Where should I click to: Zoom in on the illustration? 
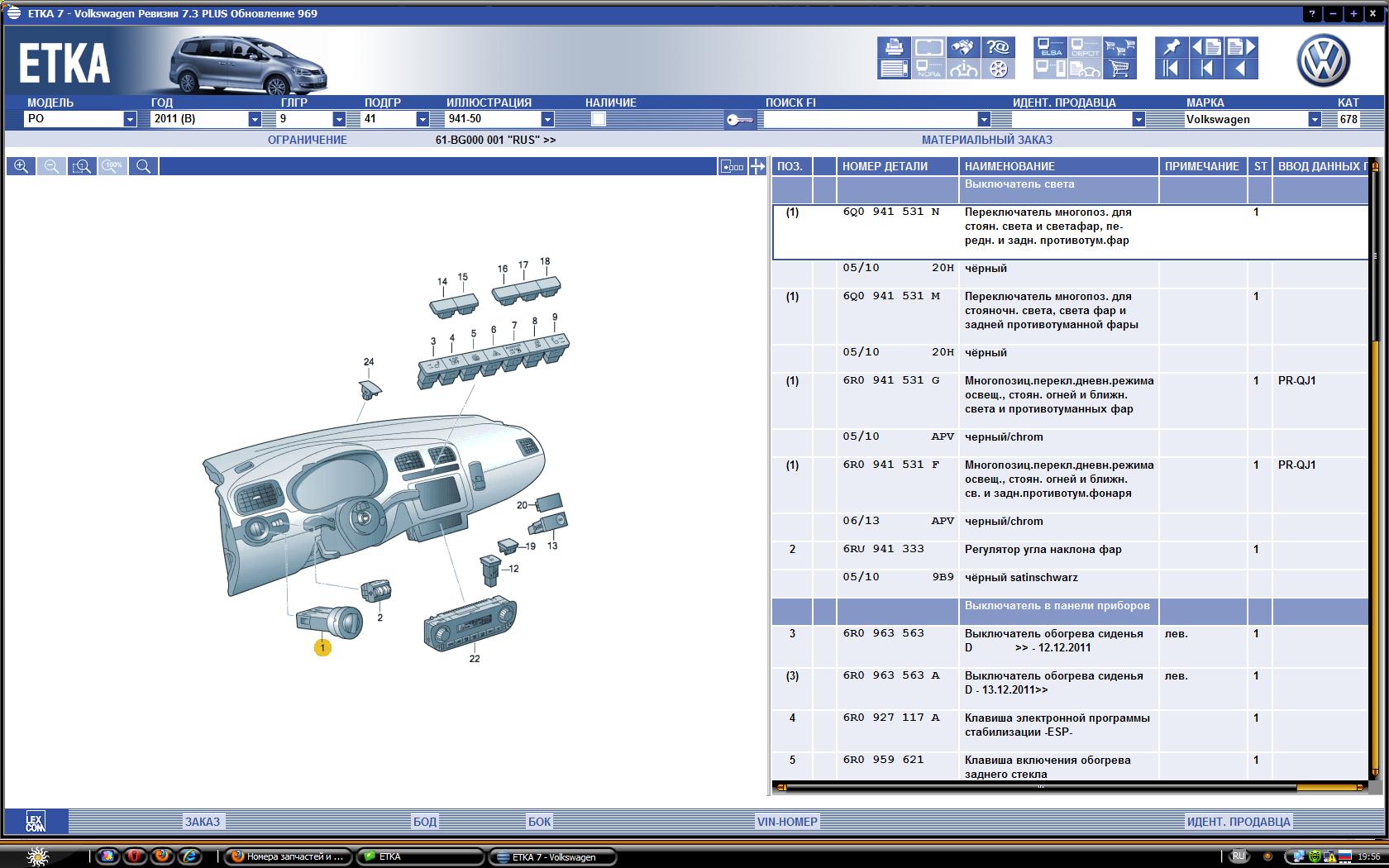21,166
